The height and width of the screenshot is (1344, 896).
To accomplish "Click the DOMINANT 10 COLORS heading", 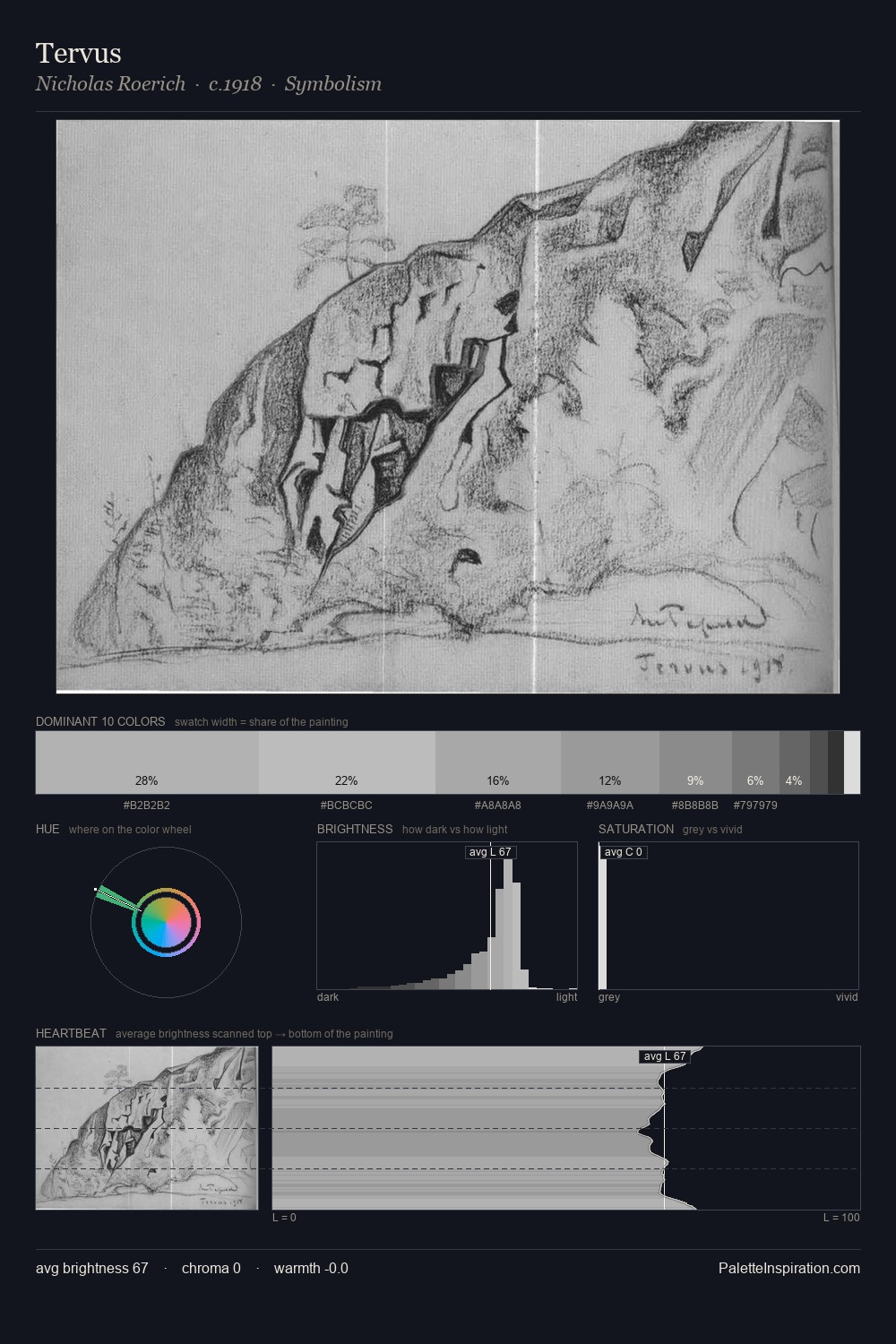I will [100, 721].
